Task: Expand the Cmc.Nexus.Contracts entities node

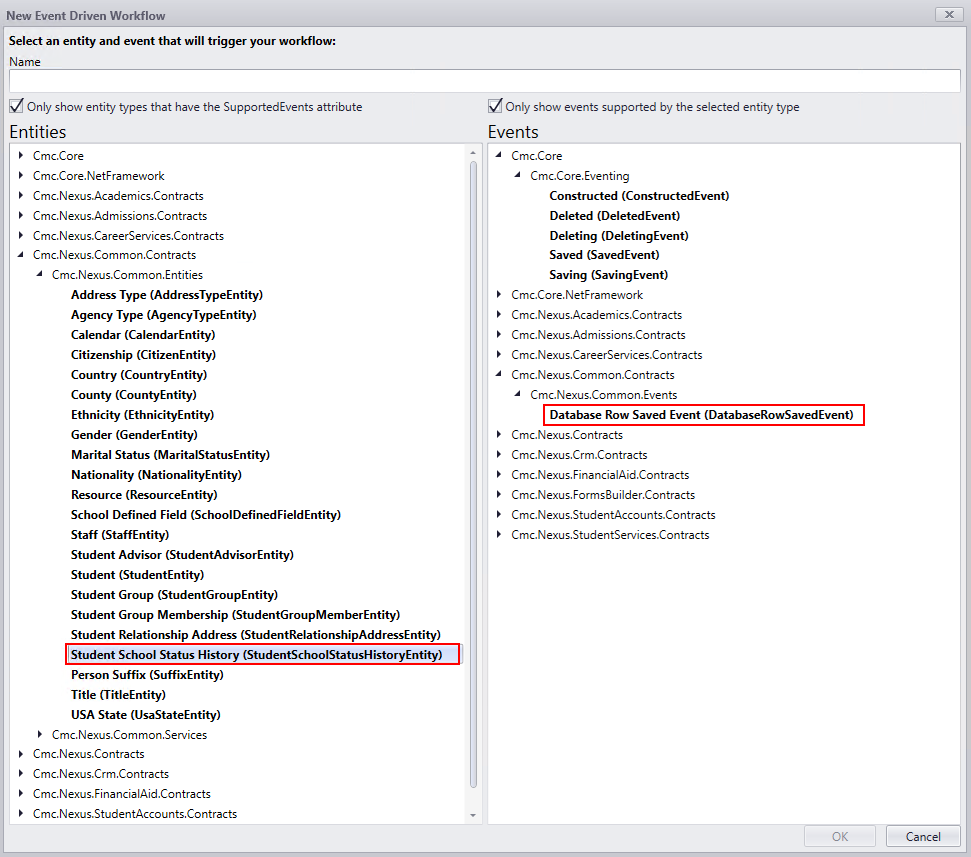Action: click(x=20, y=754)
